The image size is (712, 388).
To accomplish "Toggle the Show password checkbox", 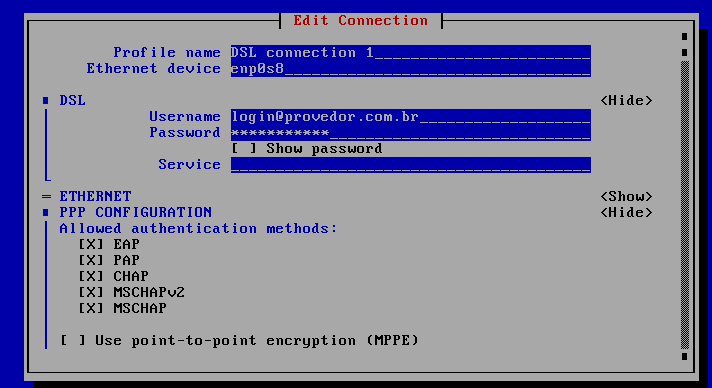I will 244,149.
